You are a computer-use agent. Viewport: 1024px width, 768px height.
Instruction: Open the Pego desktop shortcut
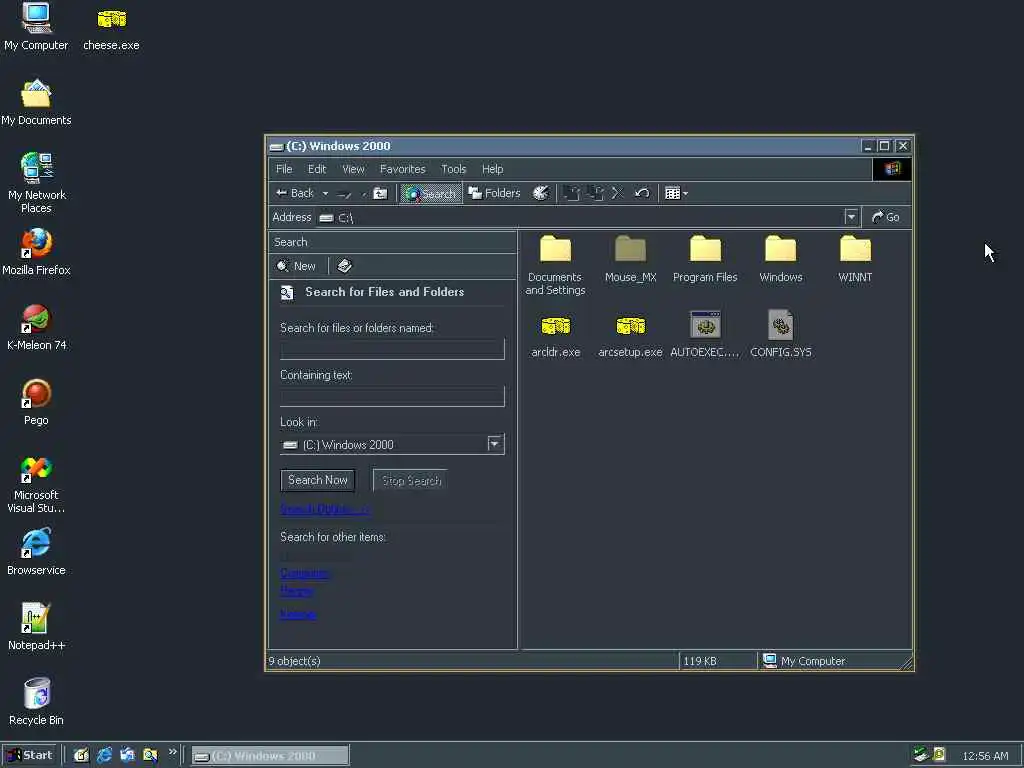pos(36,402)
